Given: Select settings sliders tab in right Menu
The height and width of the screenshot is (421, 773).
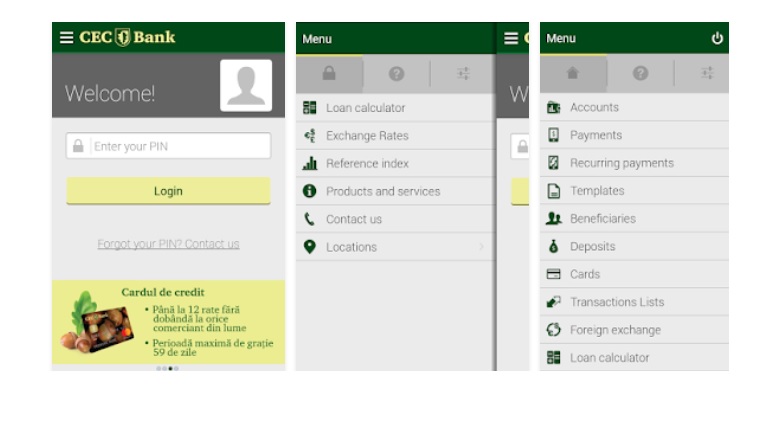Looking at the screenshot, I should [707, 73].
